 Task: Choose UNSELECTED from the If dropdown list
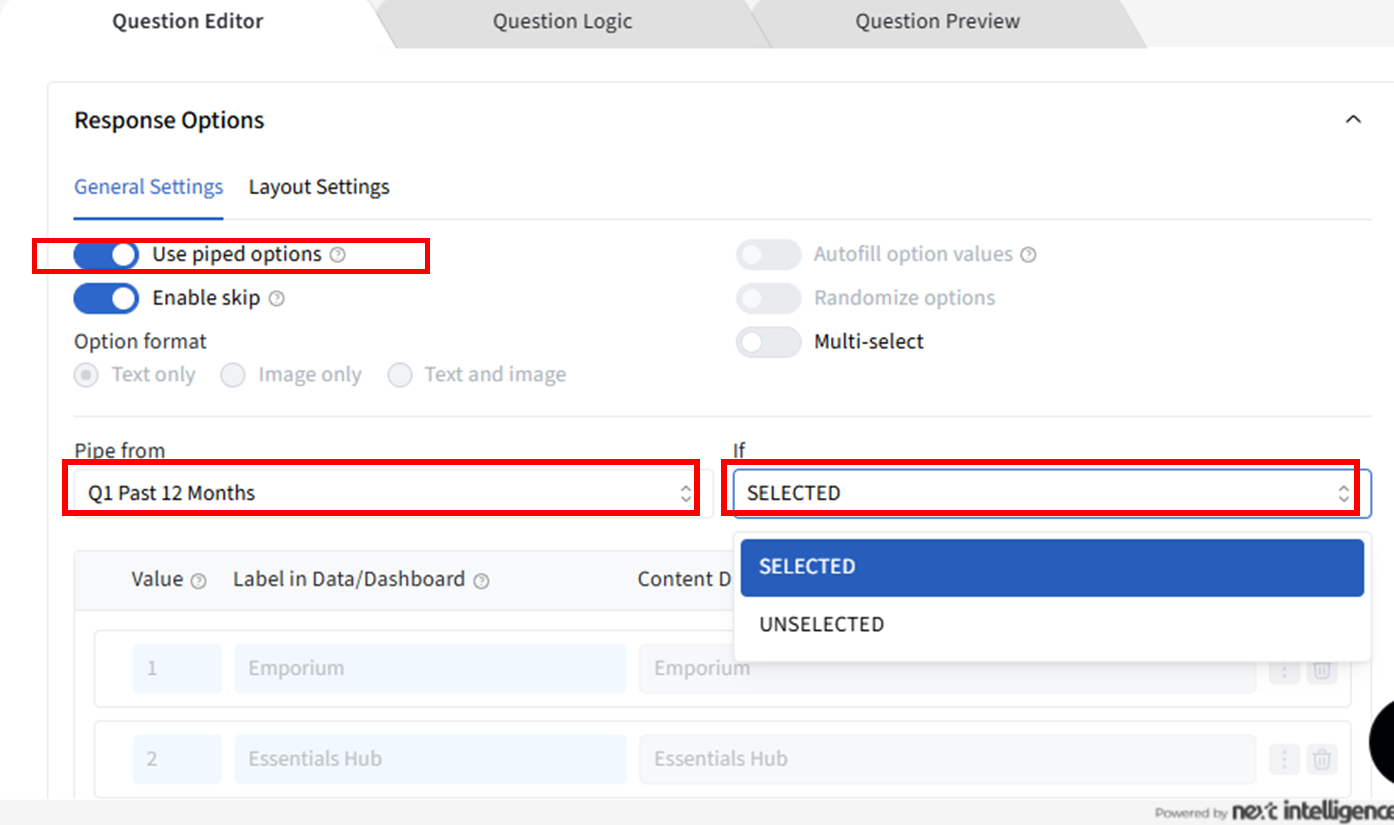(x=821, y=624)
